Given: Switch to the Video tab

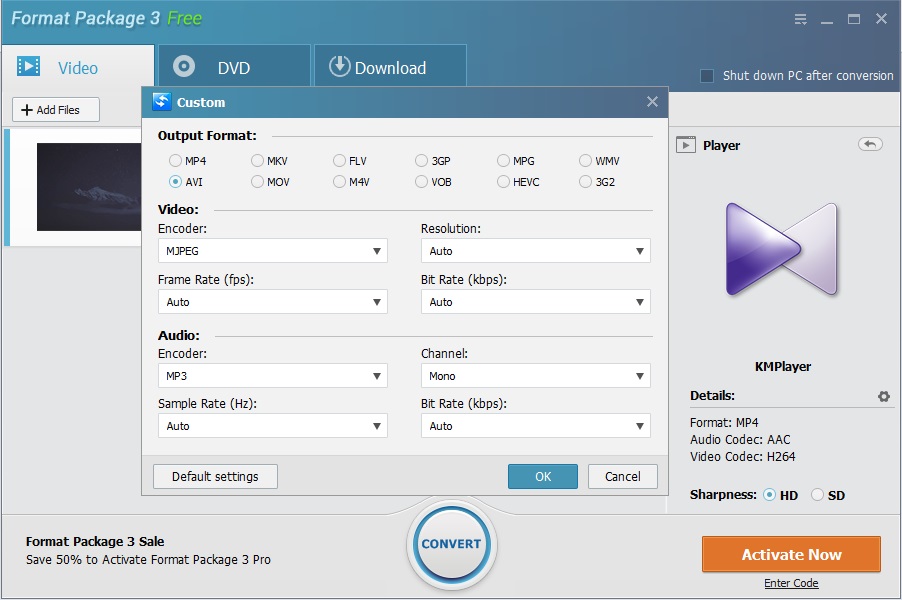Looking at the screenshot, I should pos(78,67).
